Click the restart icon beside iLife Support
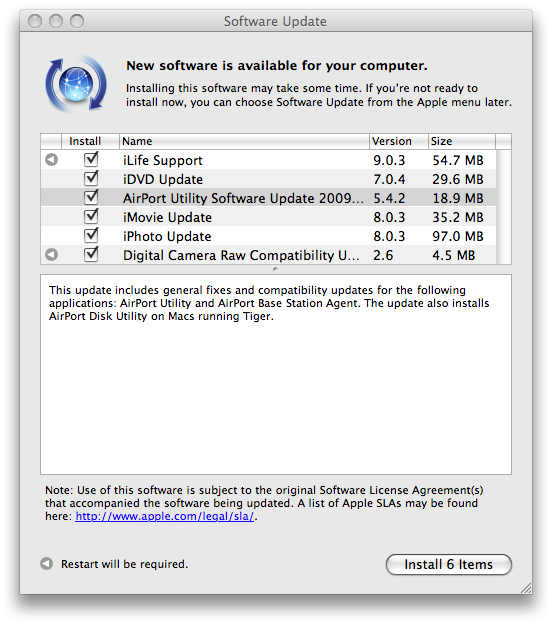The width and height of the screenshot is (552, 624). coord(51,160)
